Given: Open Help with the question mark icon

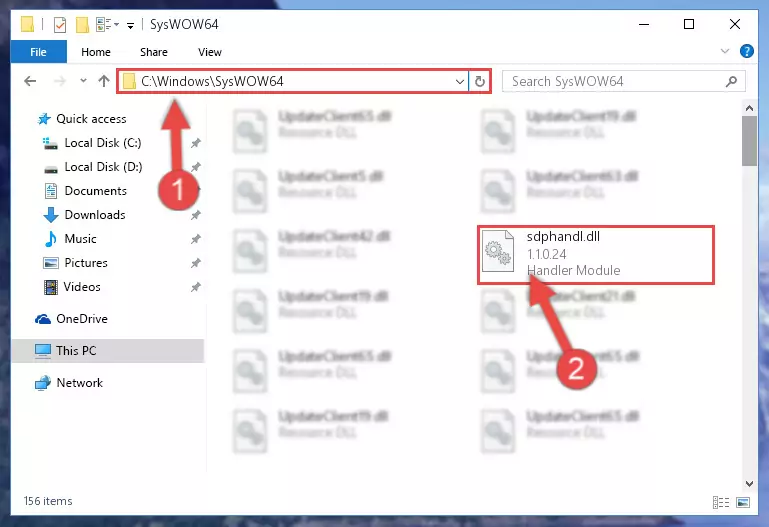Looking at the screenshot, I should [x=746, y=51].
